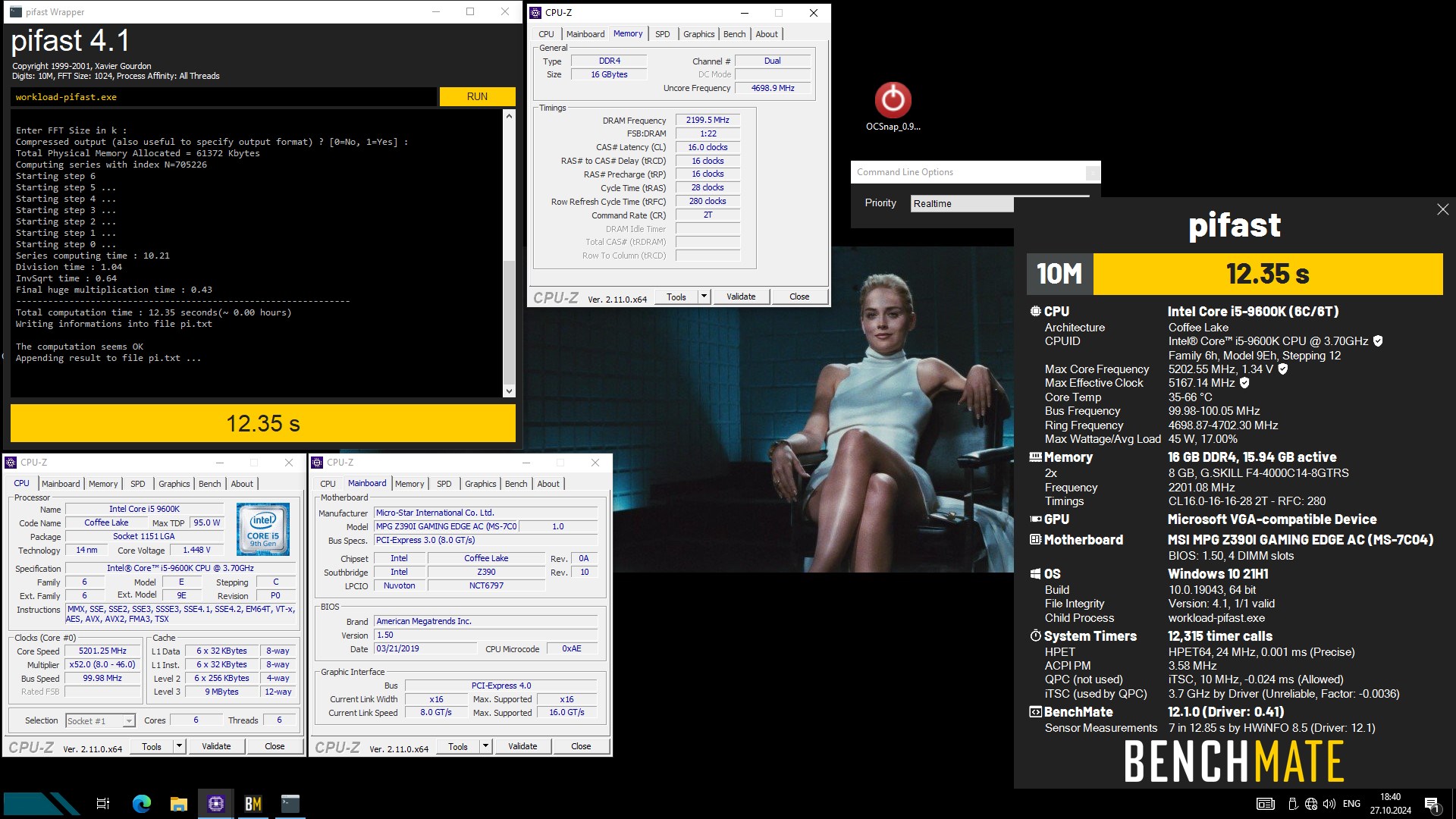Click the OS Windows logo in BenchMate

click(1035, 574)
